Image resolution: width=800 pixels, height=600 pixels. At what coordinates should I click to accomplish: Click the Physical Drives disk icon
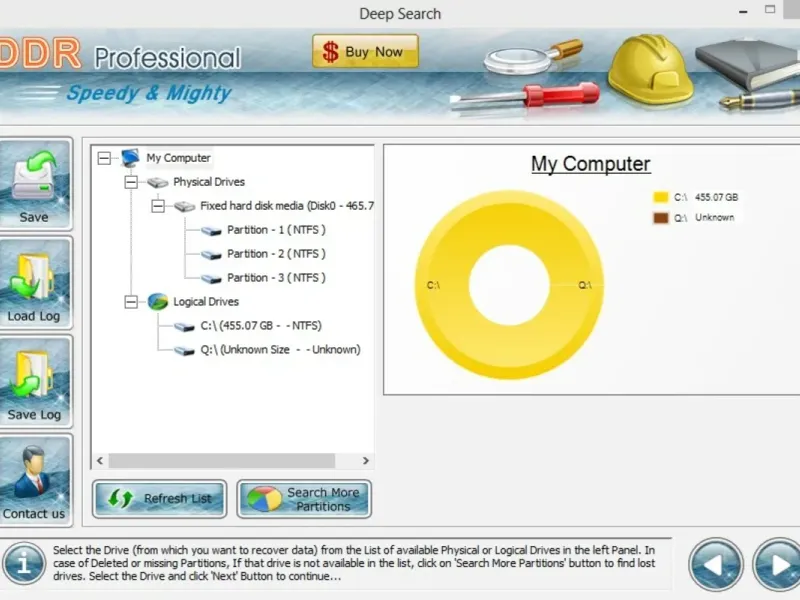[x=158, y=183]
